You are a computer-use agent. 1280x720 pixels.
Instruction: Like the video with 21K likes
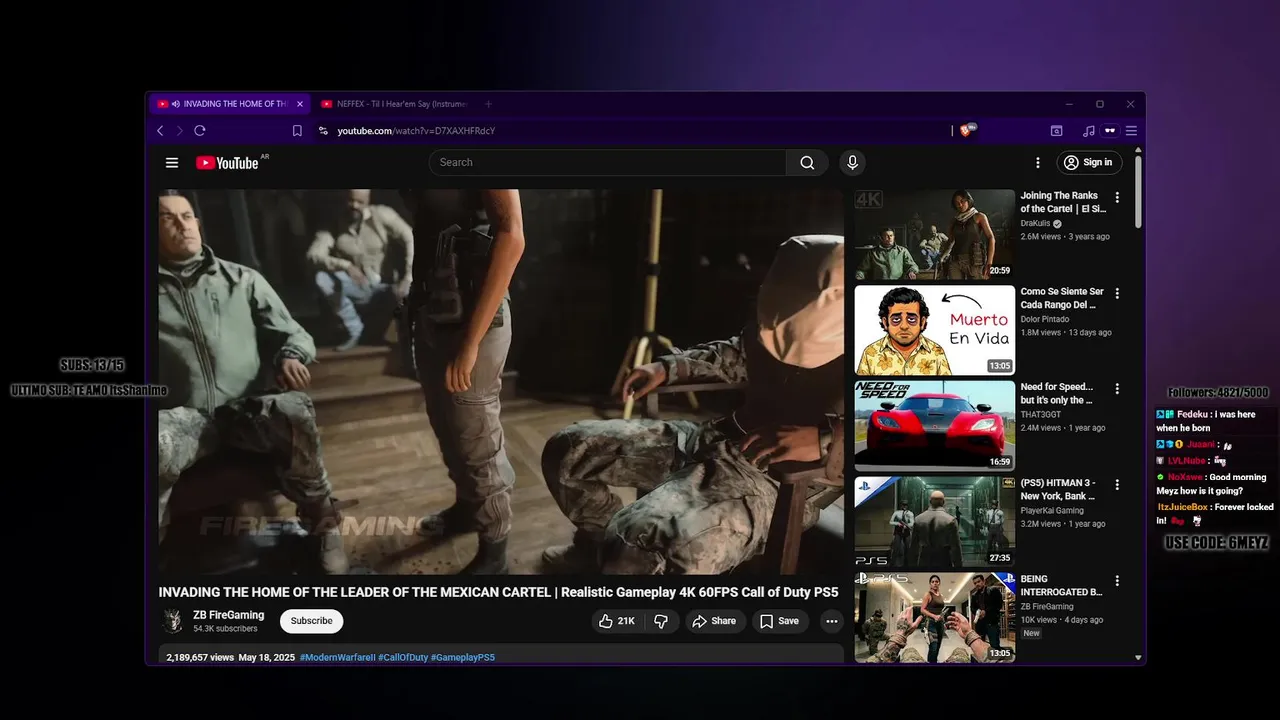tap(617, 621)
